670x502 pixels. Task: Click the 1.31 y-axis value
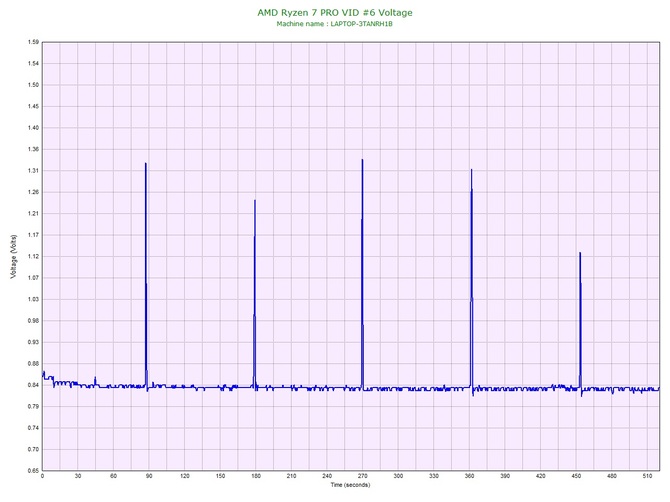[33, 170]
